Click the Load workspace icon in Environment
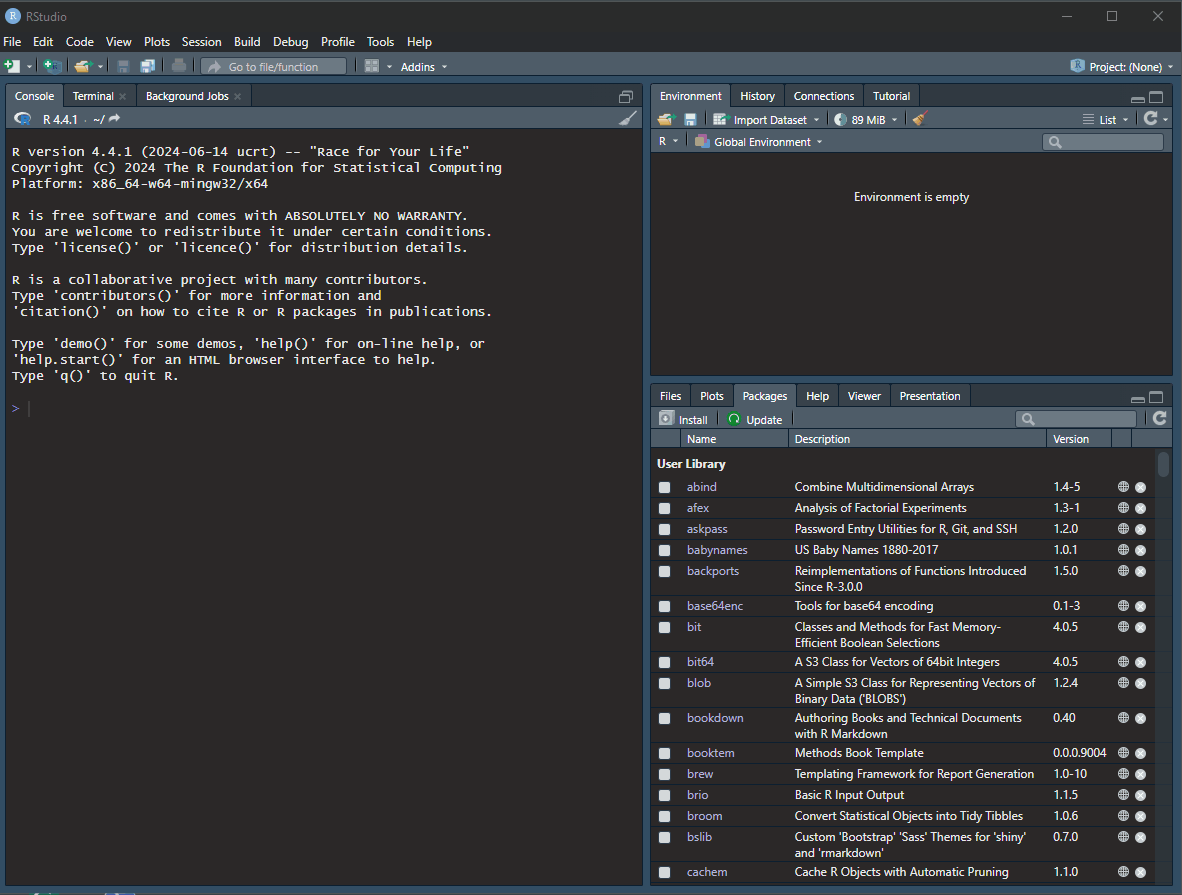Image resolution: width=1182 pixels, height=895 pixels. pyautogui.click(x=665, y=119)
